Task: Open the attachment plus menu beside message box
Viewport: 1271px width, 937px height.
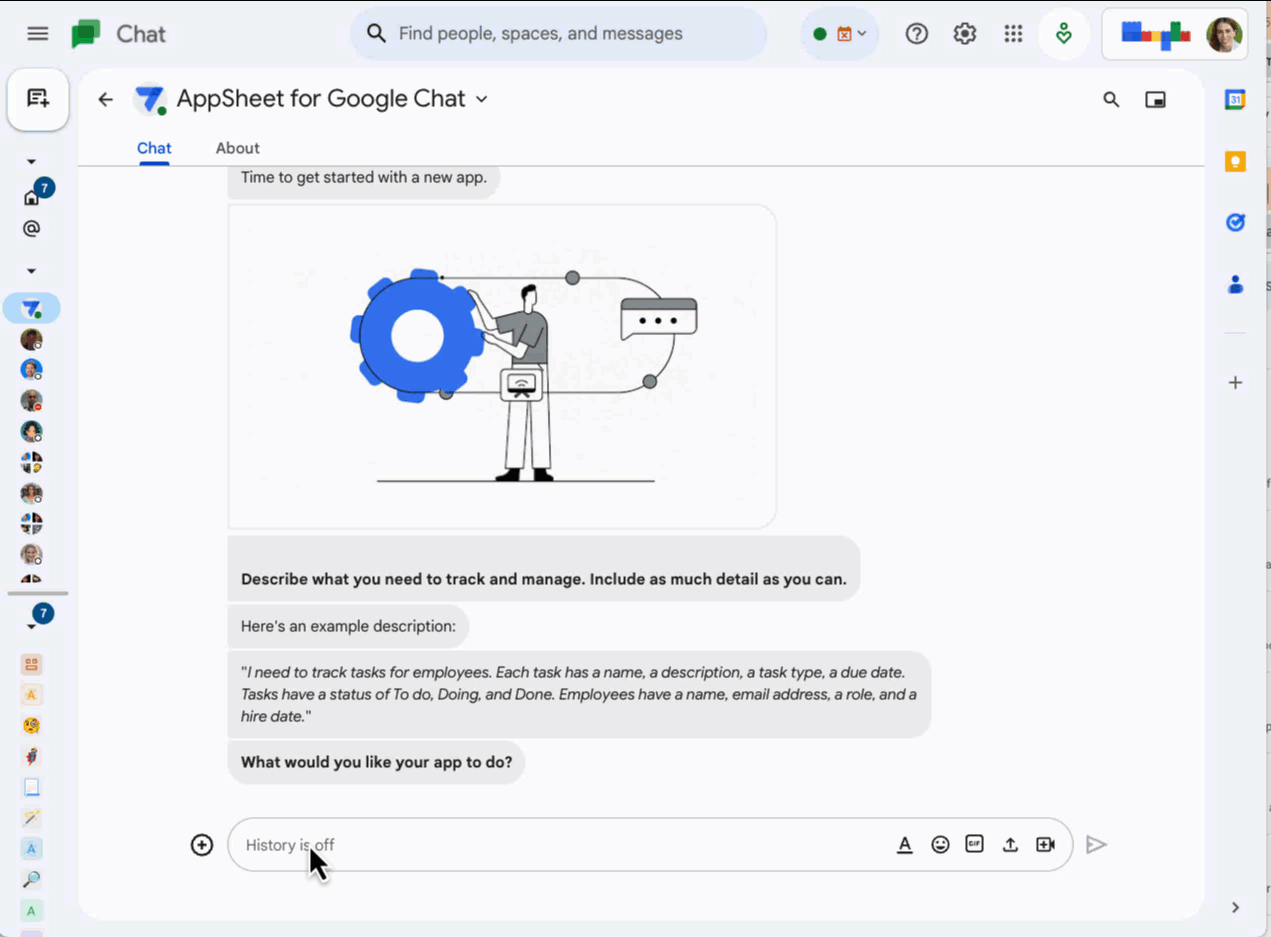Action: click(x=202, y=845)
